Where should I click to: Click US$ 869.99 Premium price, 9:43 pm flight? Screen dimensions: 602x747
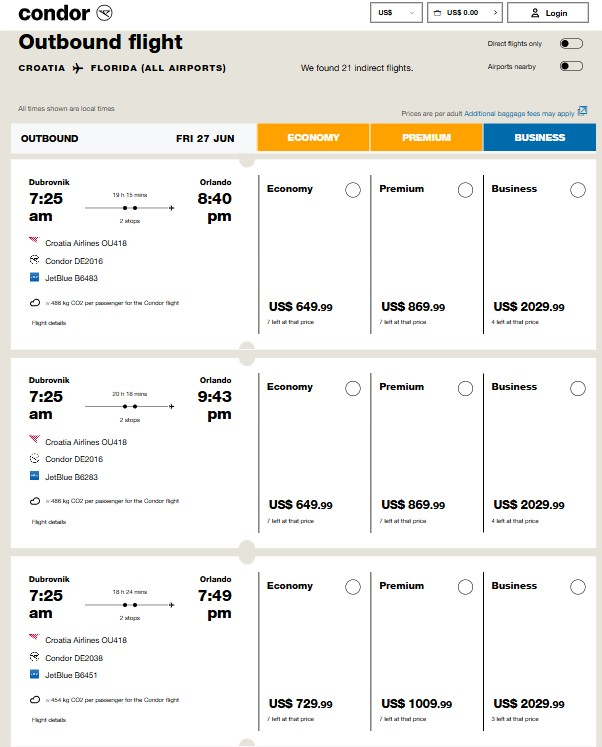[x=413, y=505]
